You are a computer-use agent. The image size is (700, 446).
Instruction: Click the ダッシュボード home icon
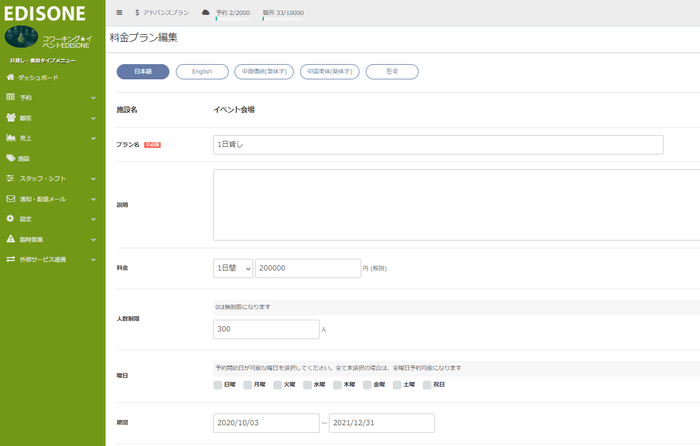click(10, 77)
